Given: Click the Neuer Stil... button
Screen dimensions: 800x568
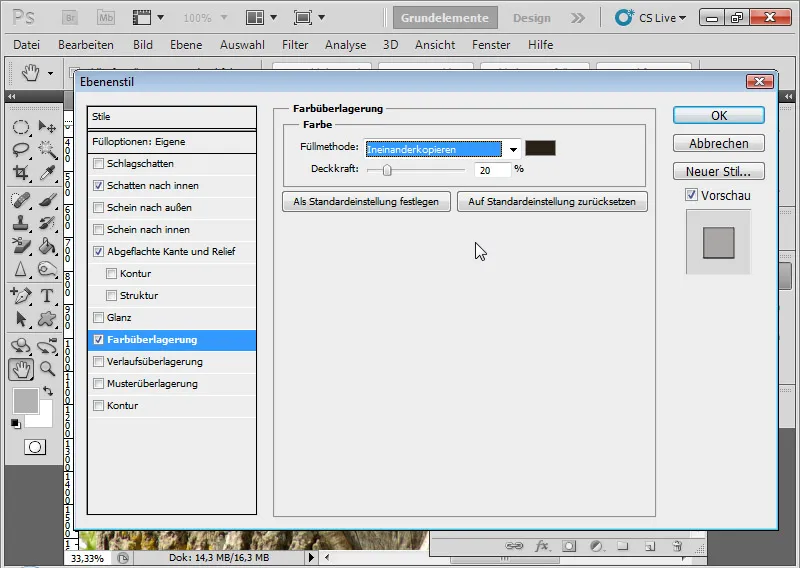Looking at the screenshot, I should pos(719,171).
